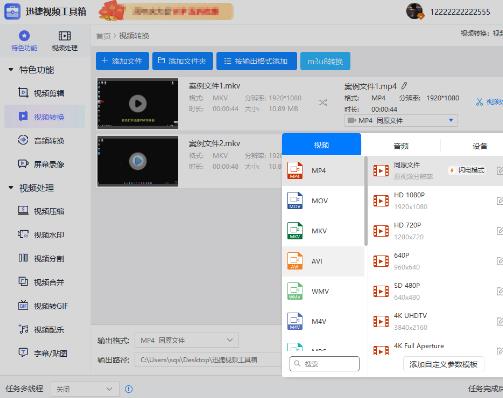The height and width of the screenshot is (398, 503).
Task: Click the 案例文件2.mkv file name
Action: click(214, 144)
